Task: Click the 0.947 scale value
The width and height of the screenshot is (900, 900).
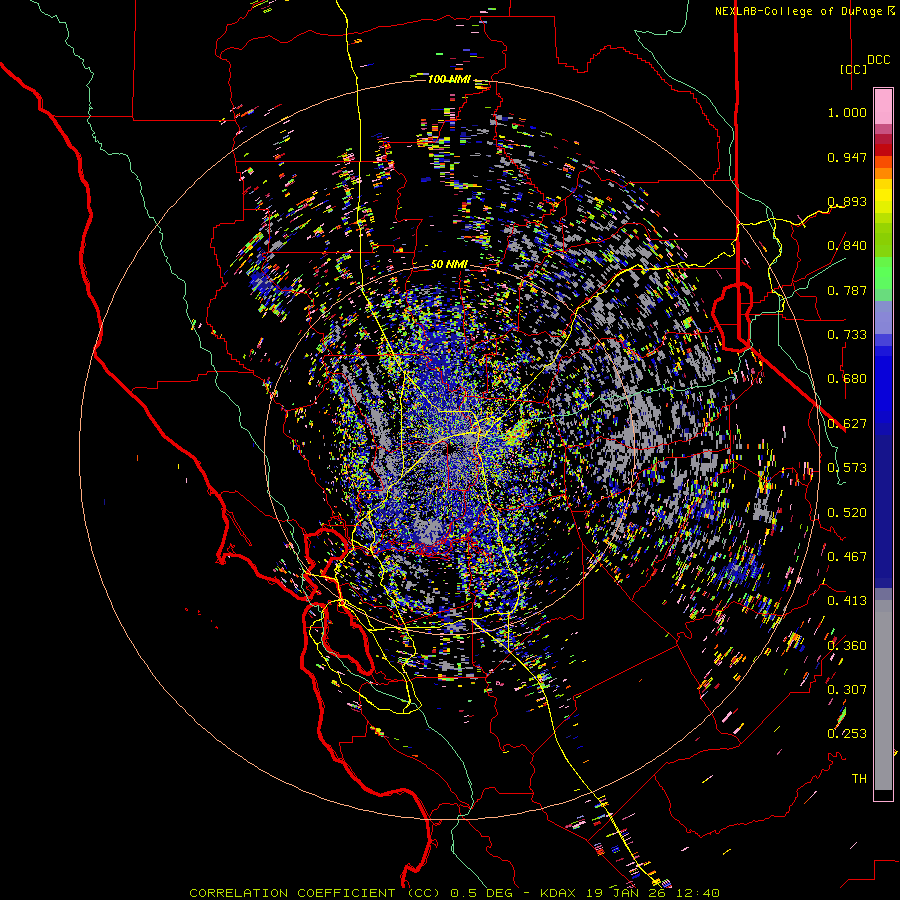Action: tap(847, 157)
